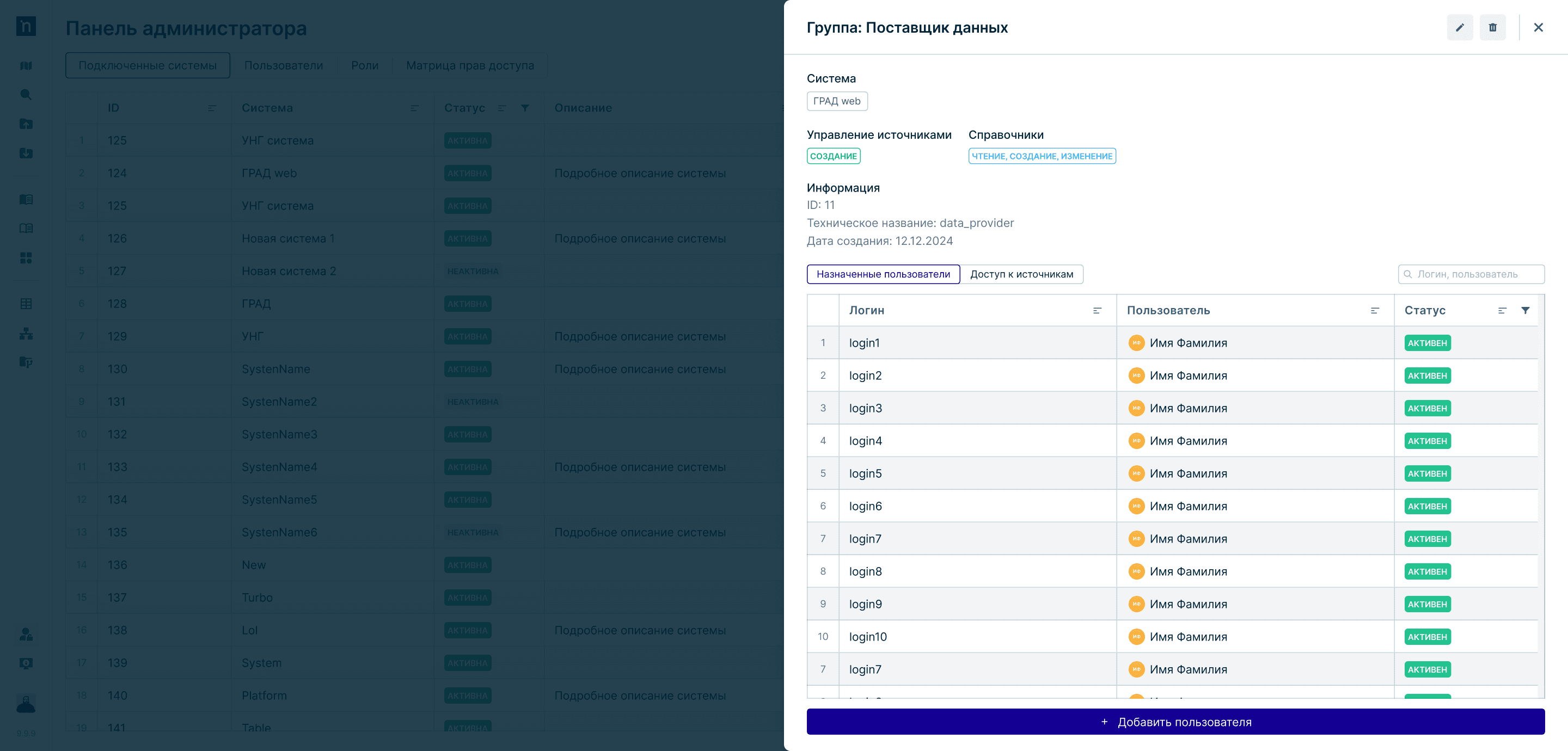Click the СОЗДАНИЕ permission badge
This screenshot has height=751, width=1568.
click(832, 156)
